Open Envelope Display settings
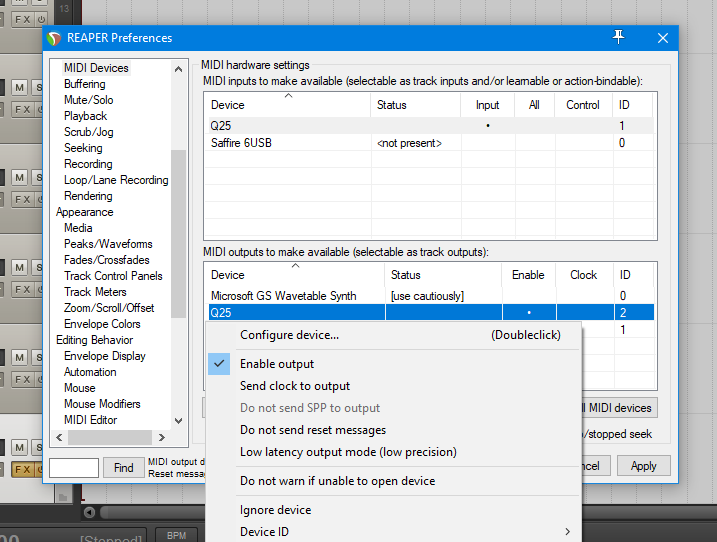Viewport: 717px width, 542px height. pyautogui.click(x=105, y=356)
